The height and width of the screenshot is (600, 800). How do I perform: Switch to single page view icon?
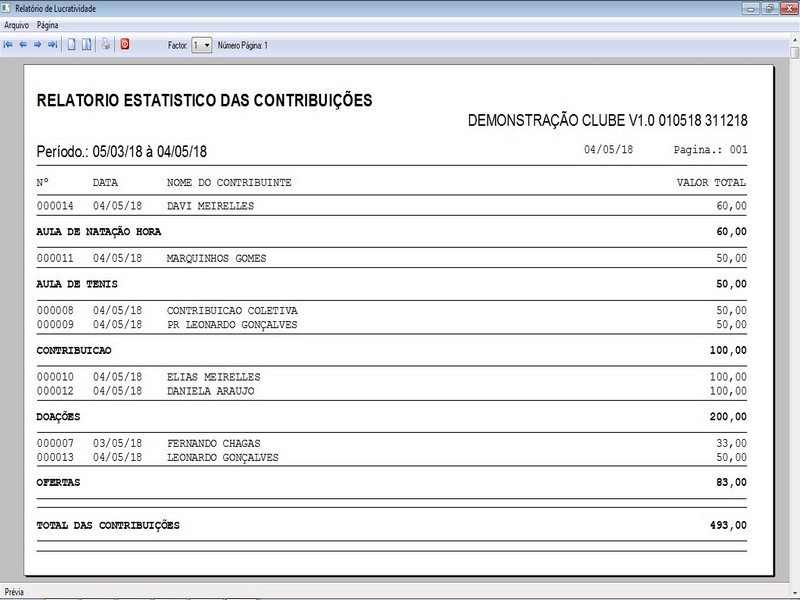point(71,45)
